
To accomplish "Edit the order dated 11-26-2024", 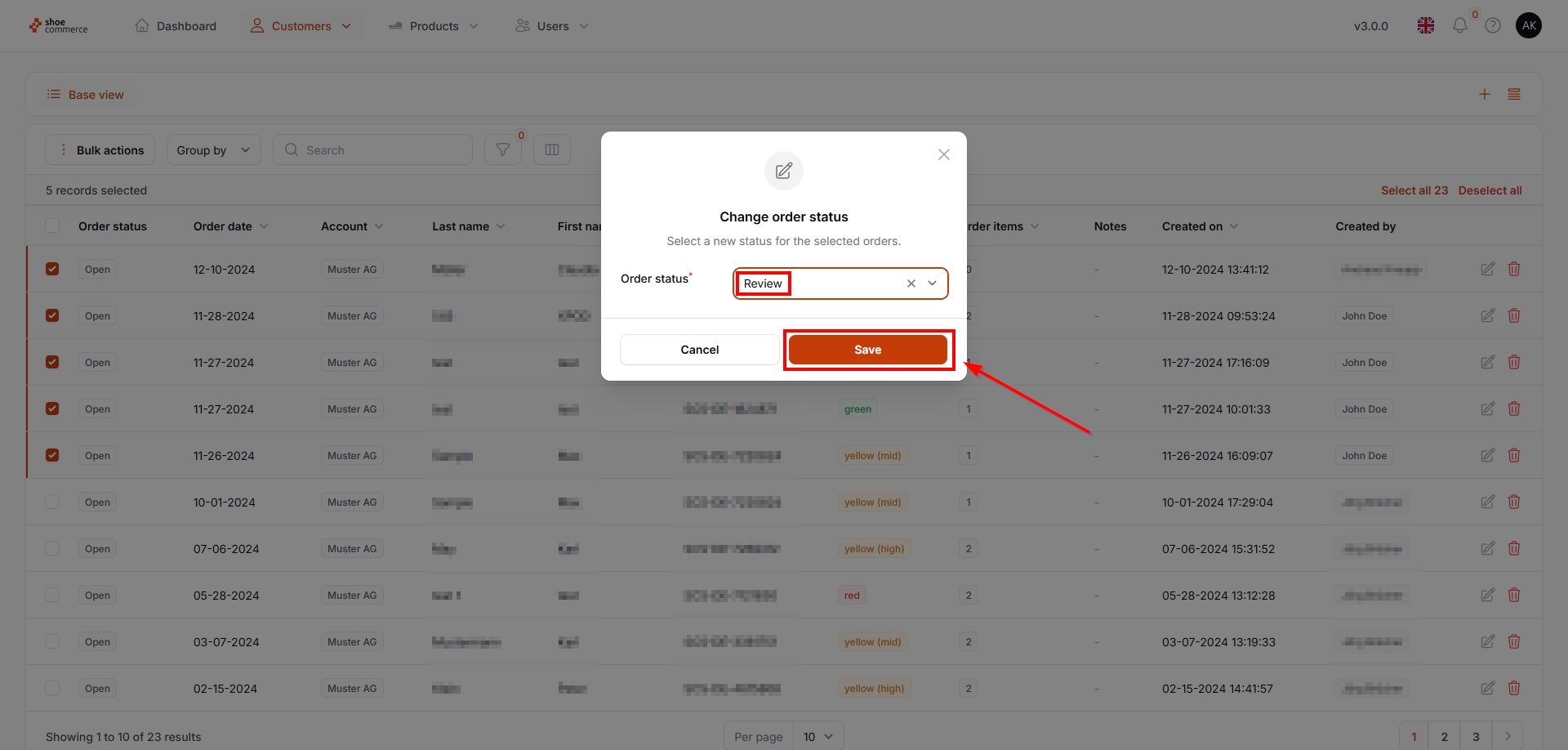I will pos(1488,455).
